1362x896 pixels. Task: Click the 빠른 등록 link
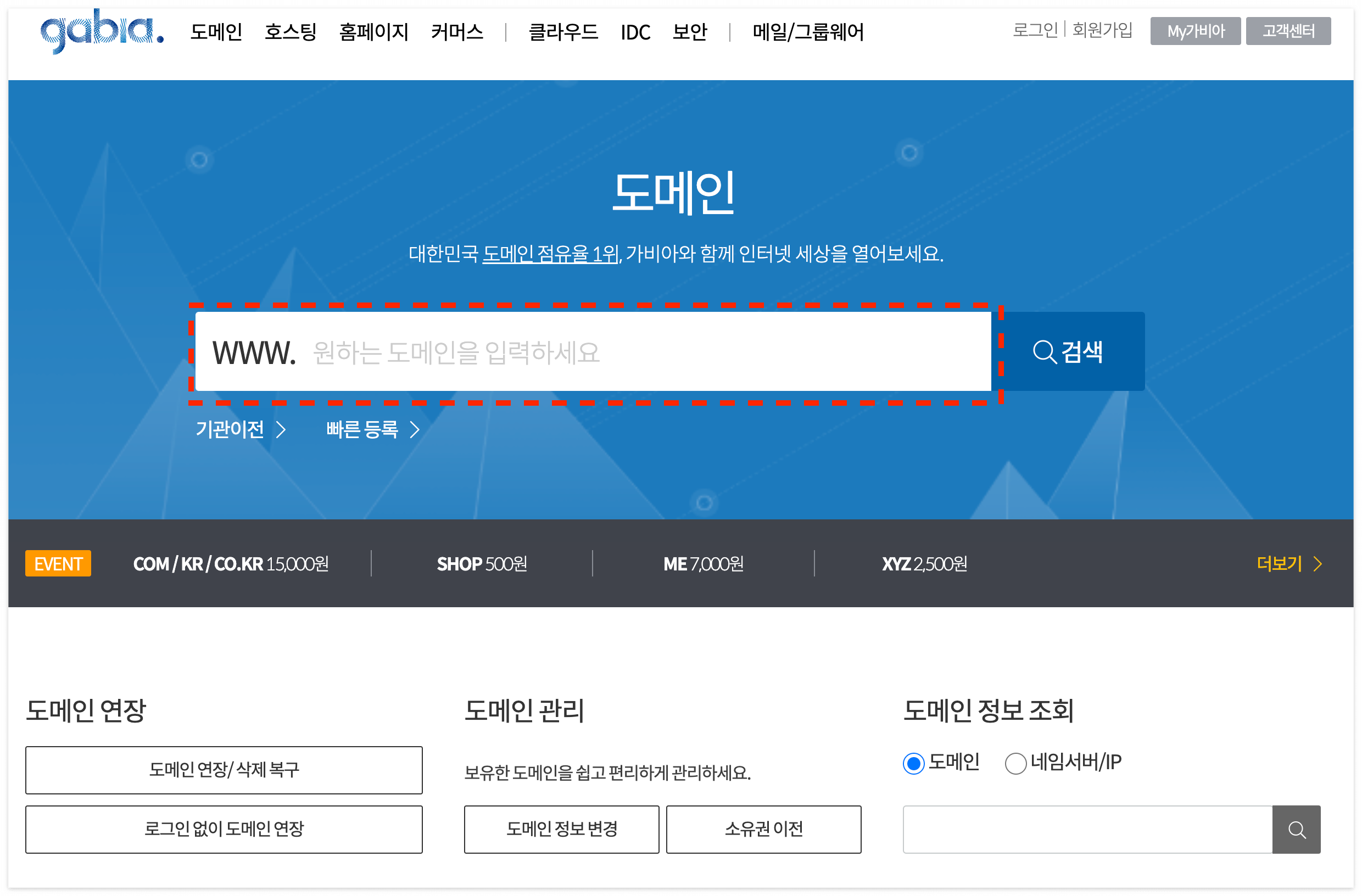[362, 429]
